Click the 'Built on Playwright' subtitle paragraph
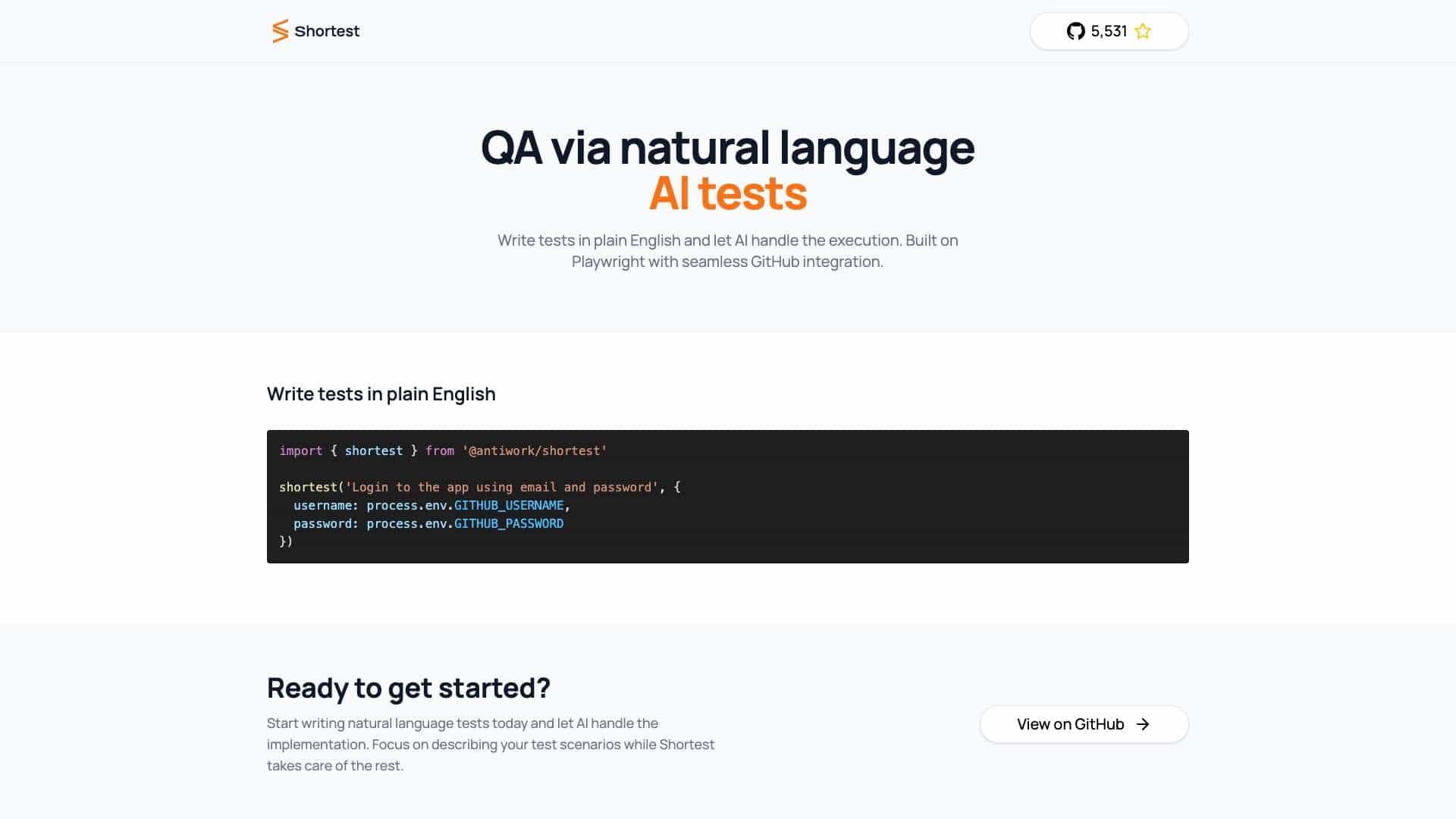1456x819 pixels. pyautogui.click(x=727, y=251)
